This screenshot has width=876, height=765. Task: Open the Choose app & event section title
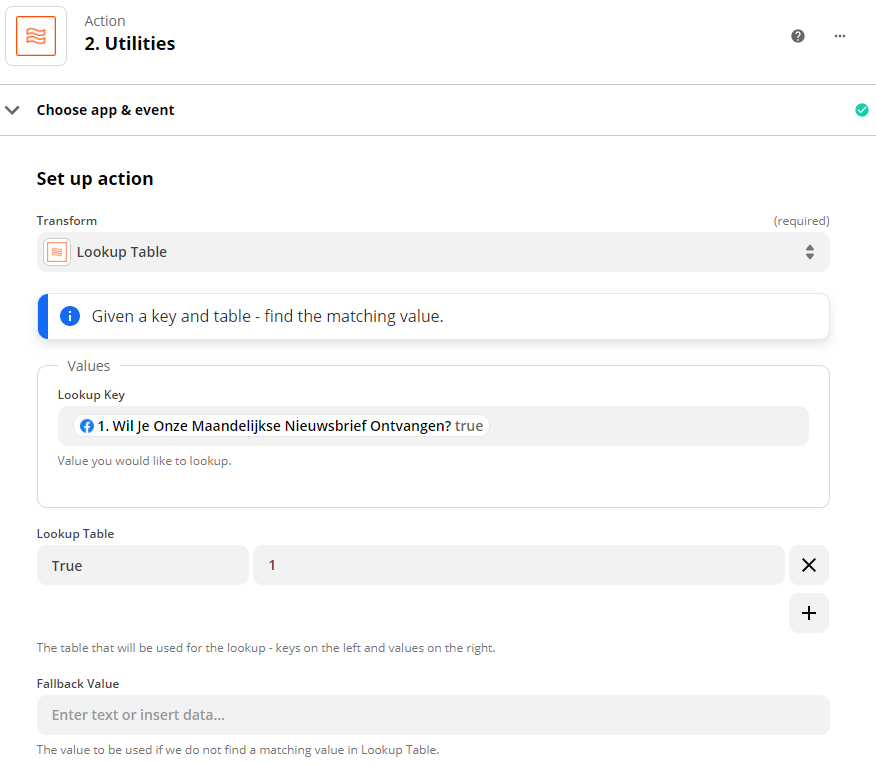[105, 110]
